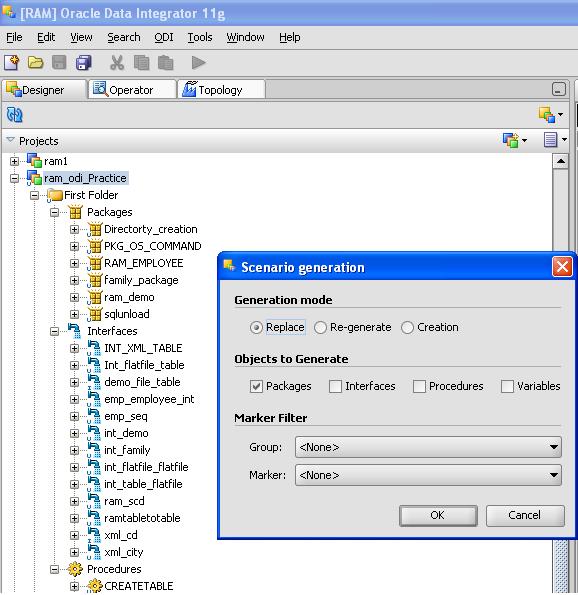Click the interface icon beside emp_seq

point(94,416)
